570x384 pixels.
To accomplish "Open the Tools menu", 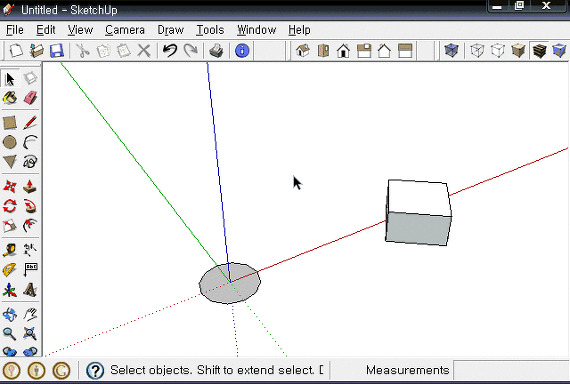I will pos(210,30).
